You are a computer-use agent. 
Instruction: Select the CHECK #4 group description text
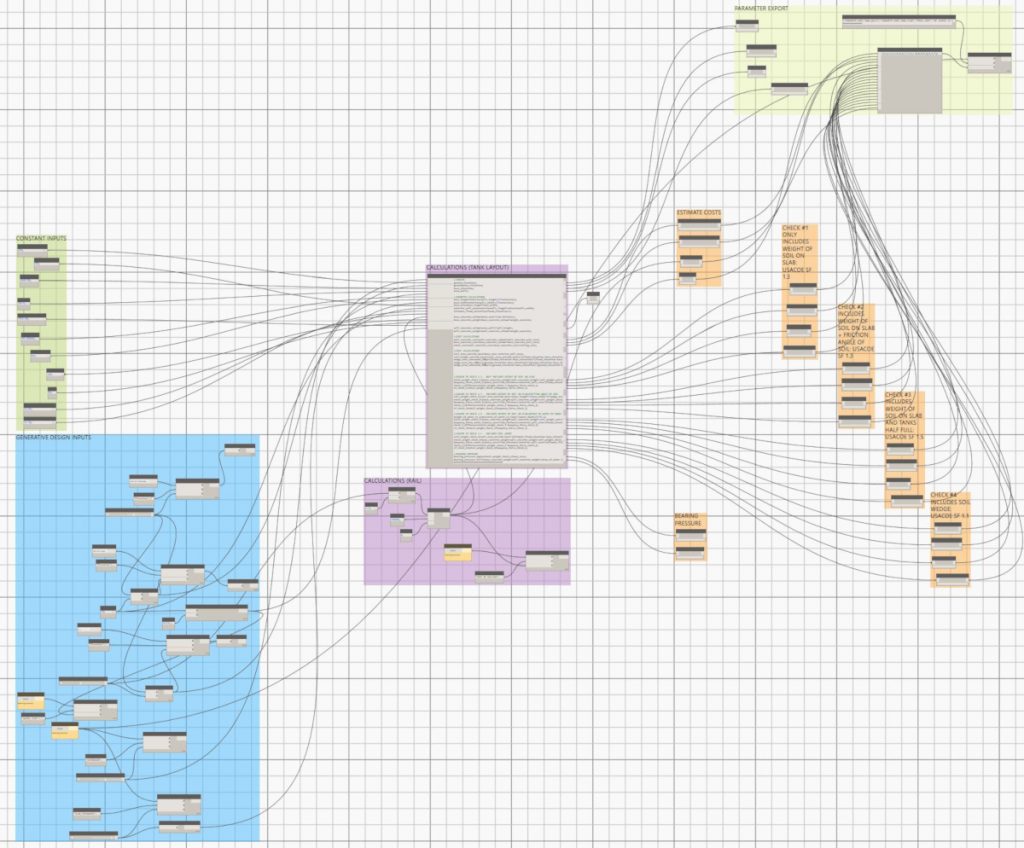950,504
